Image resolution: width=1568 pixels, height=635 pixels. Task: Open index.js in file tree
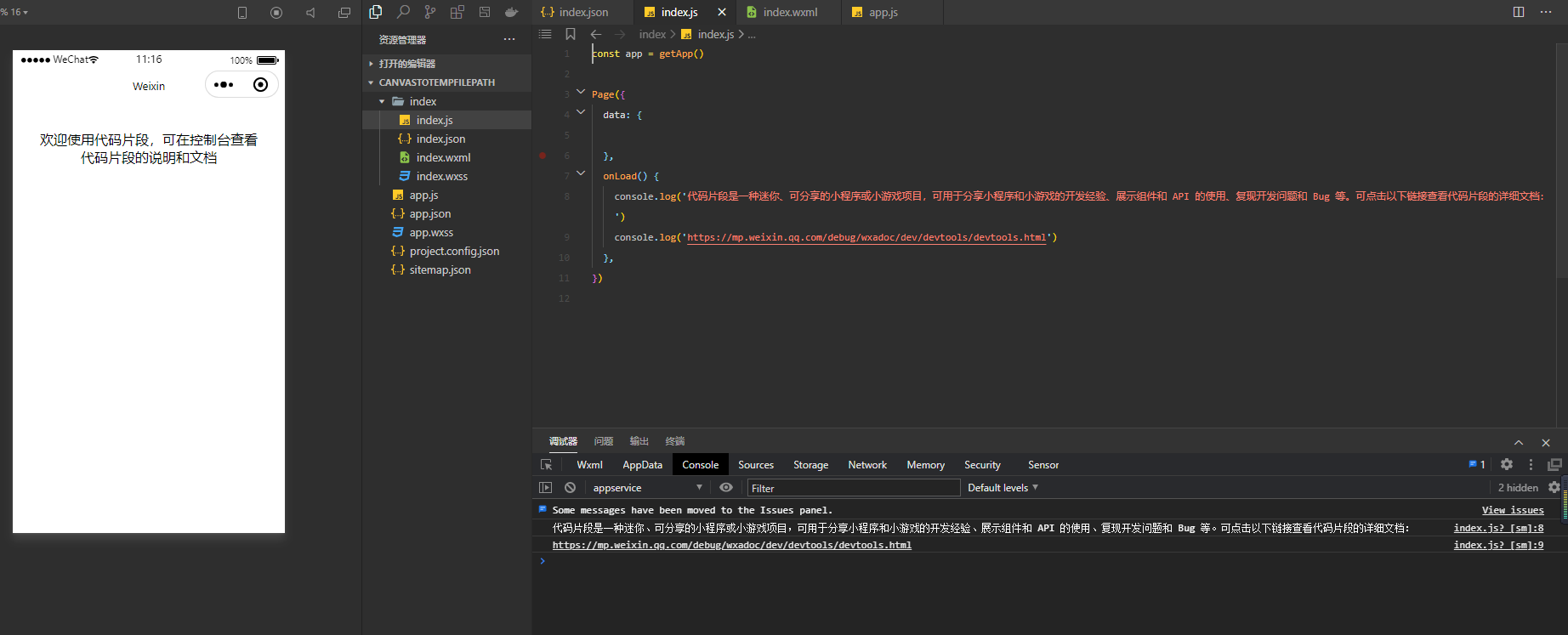pyautogui.click(x=447, y=120)
